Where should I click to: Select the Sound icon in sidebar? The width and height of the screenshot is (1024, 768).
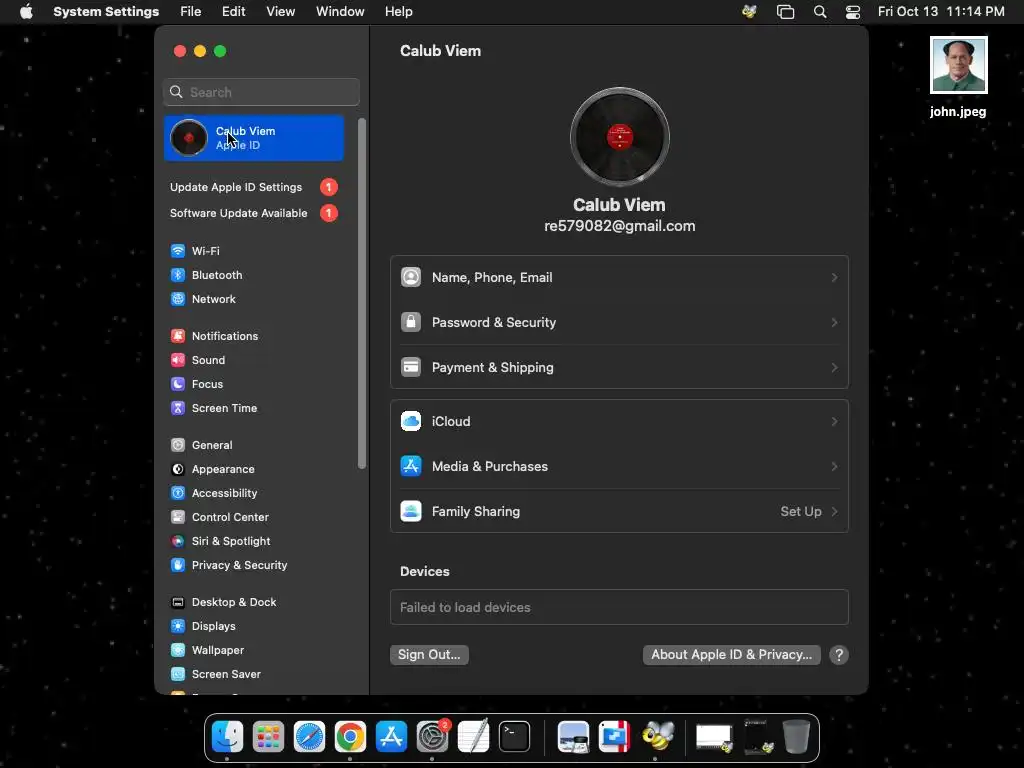[x=178, y=360]
